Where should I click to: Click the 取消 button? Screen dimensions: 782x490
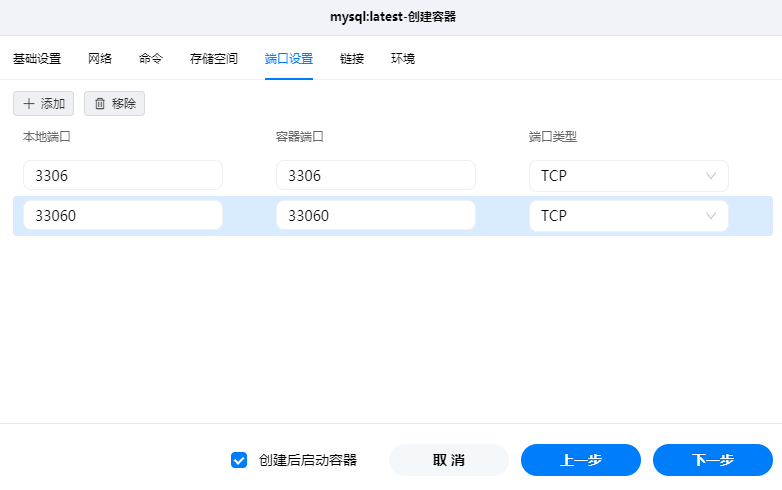[448, 460]
